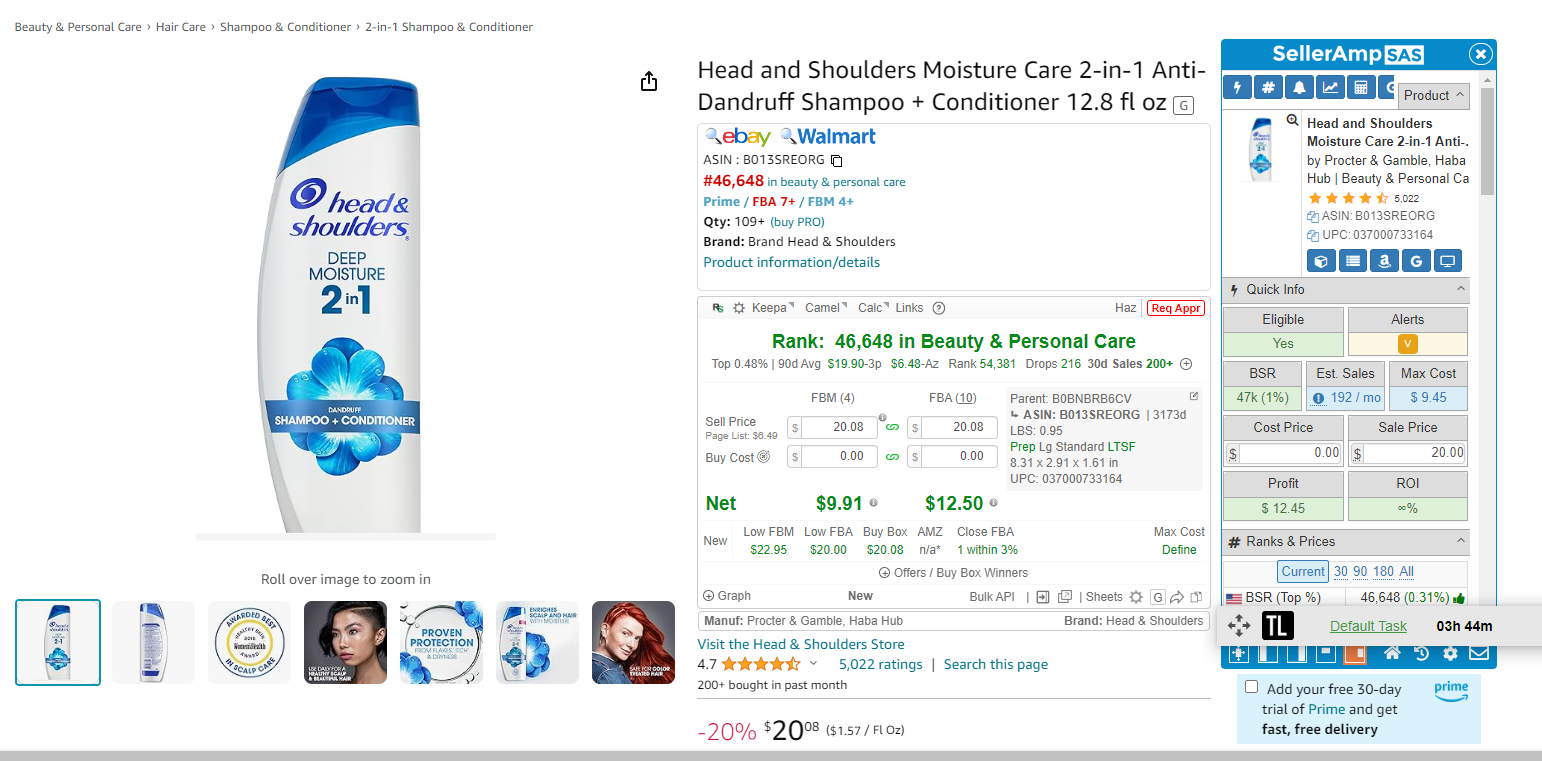The image size is (1542, 761).
Task: Open the chart icon in SellerAmp toolbar
Action: pos(1330,88)
